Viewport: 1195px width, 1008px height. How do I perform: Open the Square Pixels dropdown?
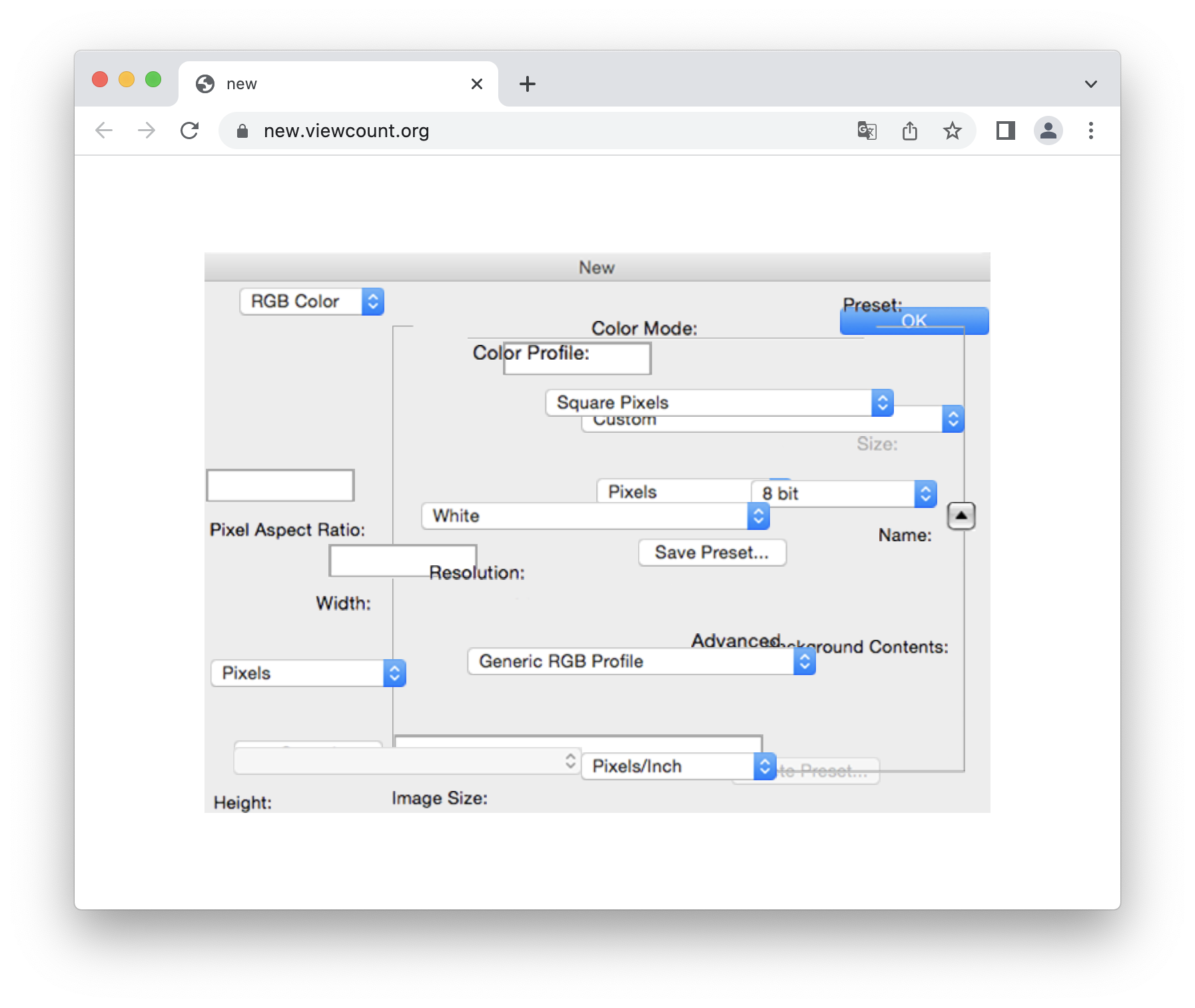(719, 403)
